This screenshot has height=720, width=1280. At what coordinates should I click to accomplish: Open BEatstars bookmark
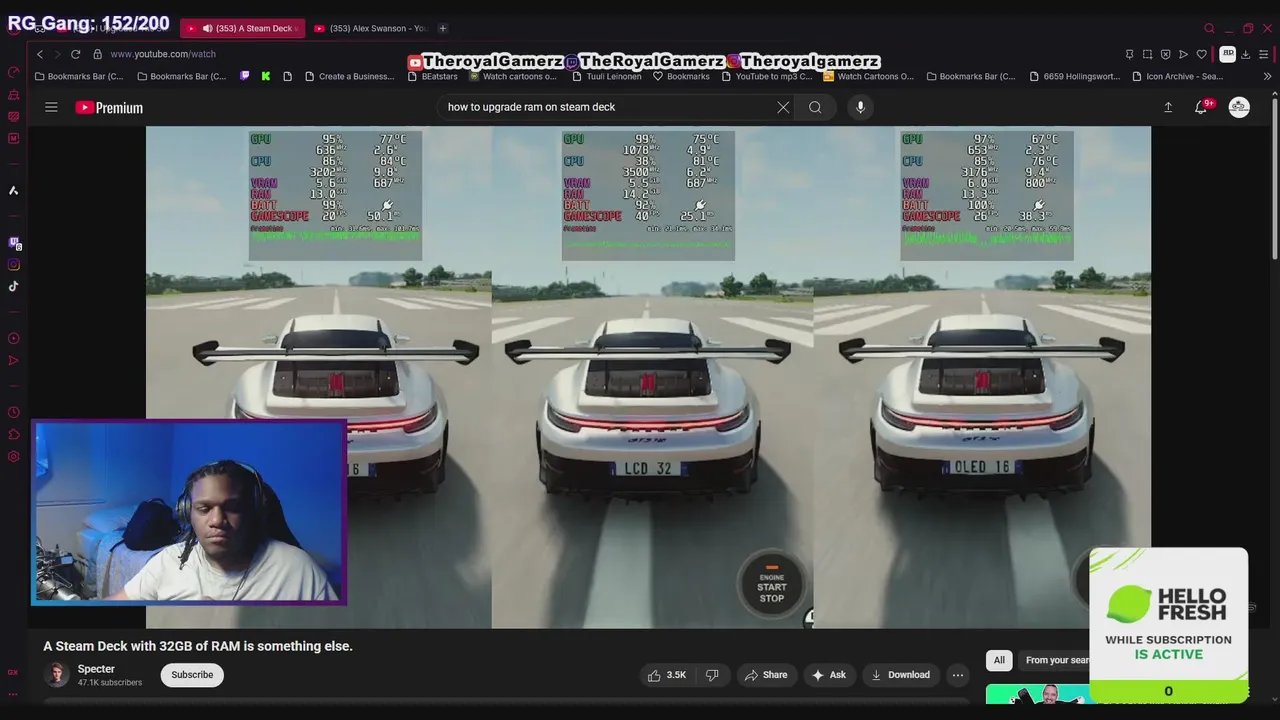(431, 76)
